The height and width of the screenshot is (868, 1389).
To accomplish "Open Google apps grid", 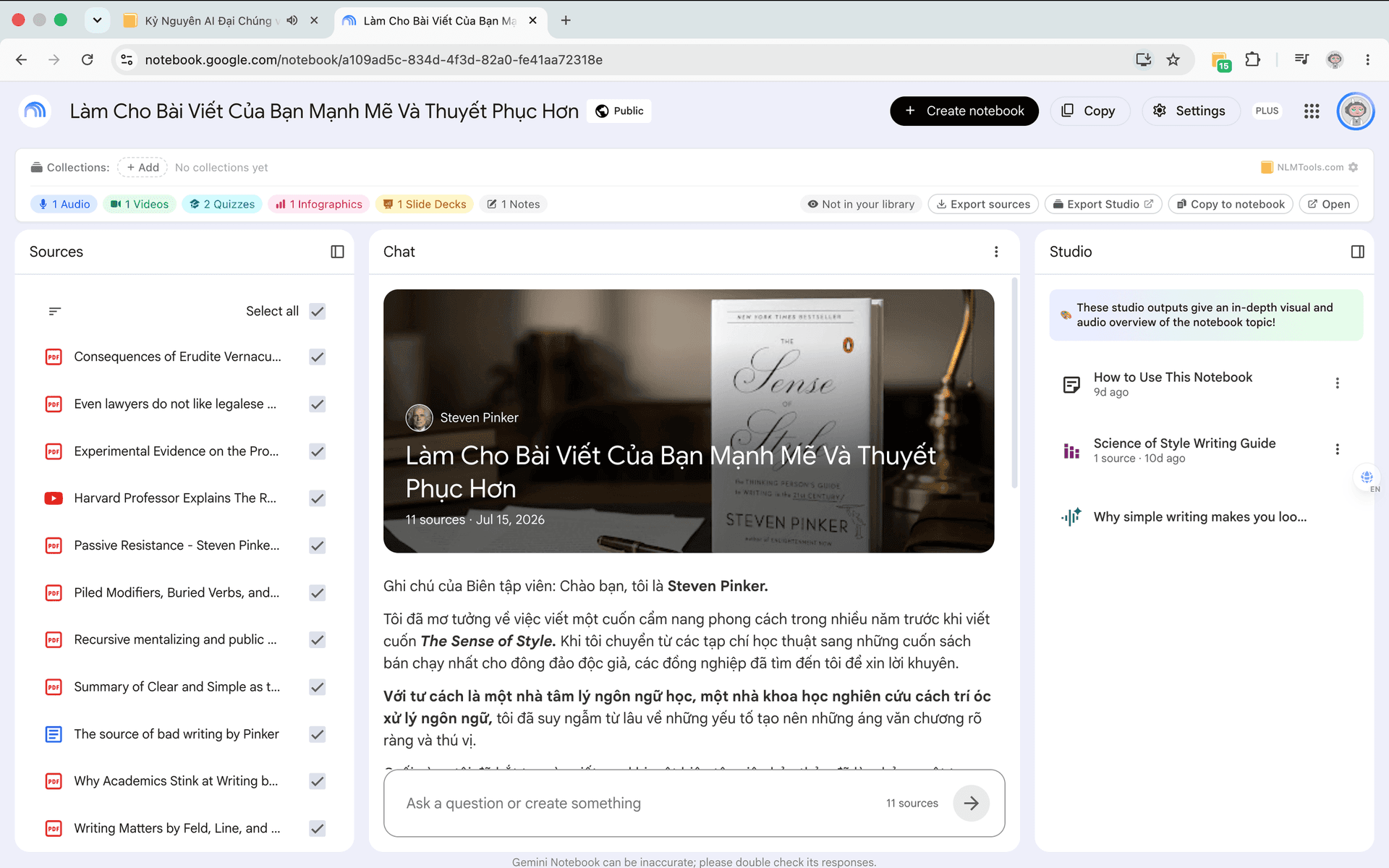I will 1312,111.
